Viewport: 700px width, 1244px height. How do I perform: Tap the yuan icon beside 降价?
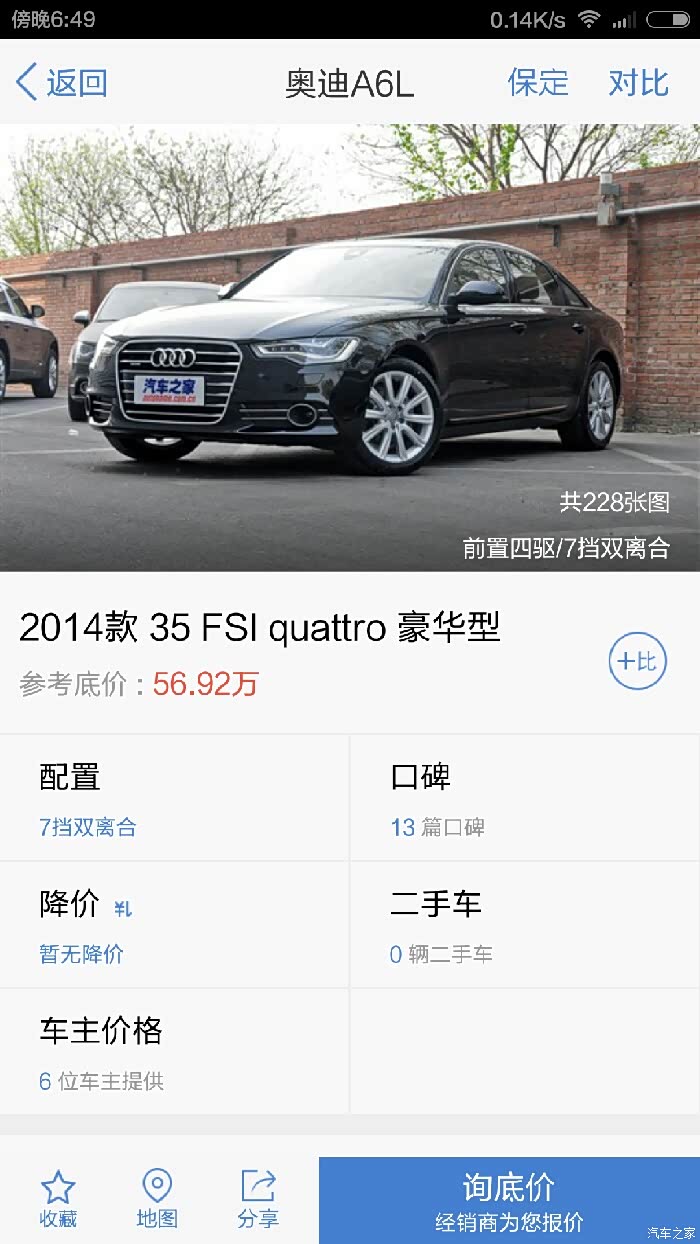coord(123,909)
